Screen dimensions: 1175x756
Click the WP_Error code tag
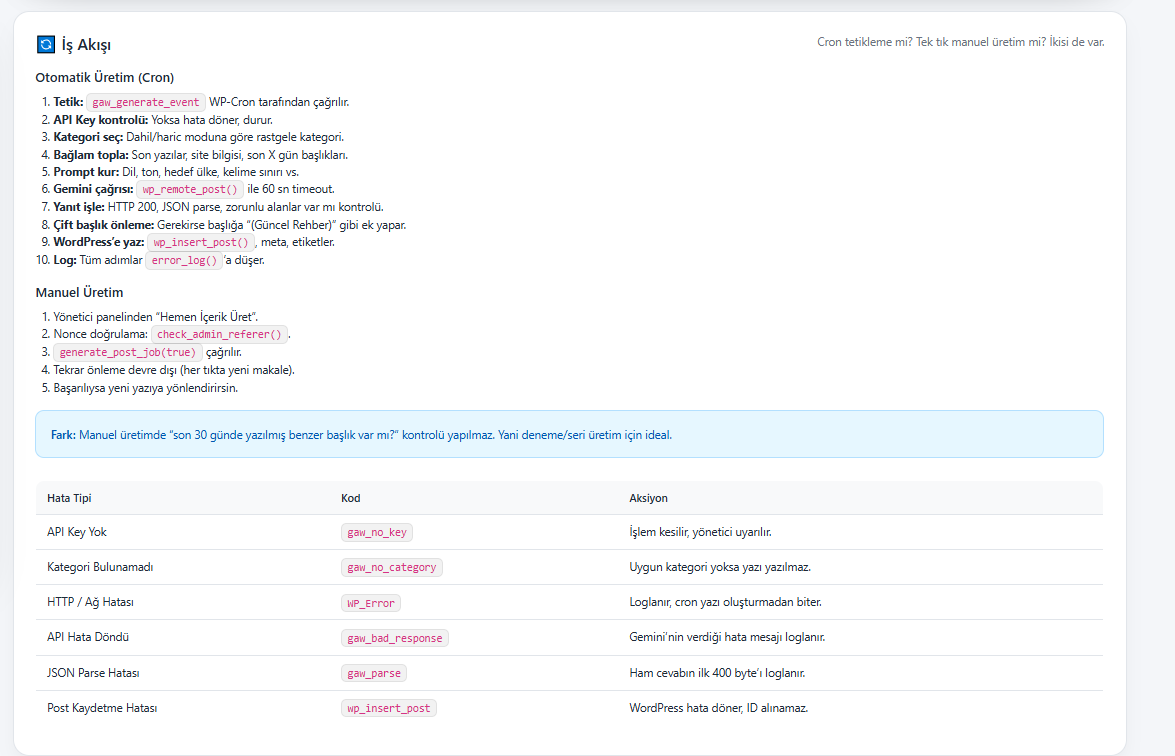pos(371,603)
